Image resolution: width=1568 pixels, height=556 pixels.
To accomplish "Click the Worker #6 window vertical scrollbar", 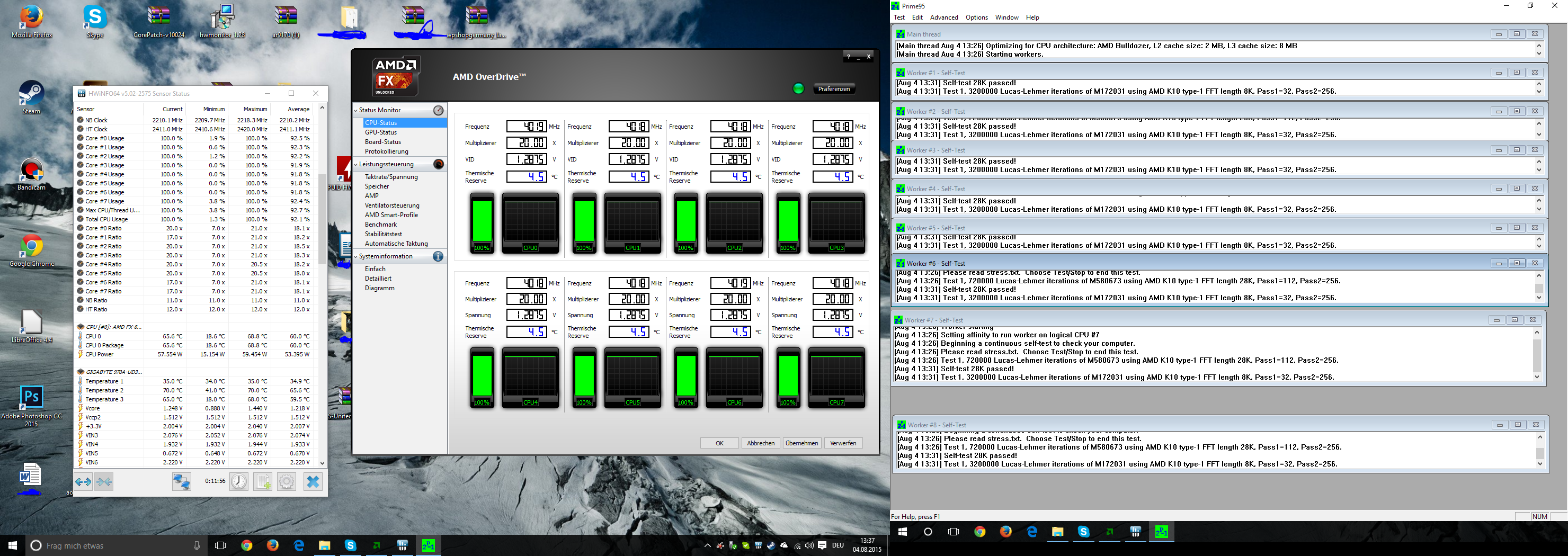I will [1539, 286].
